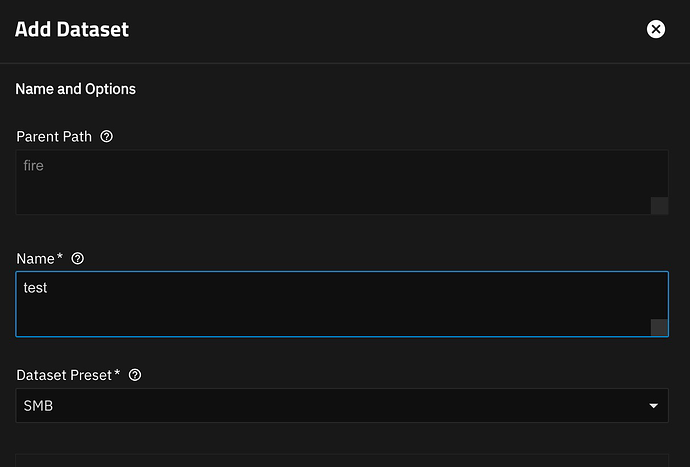Click the resize grip of the Parent Path box
690x467 pixels.
click(x=659, y=206)
